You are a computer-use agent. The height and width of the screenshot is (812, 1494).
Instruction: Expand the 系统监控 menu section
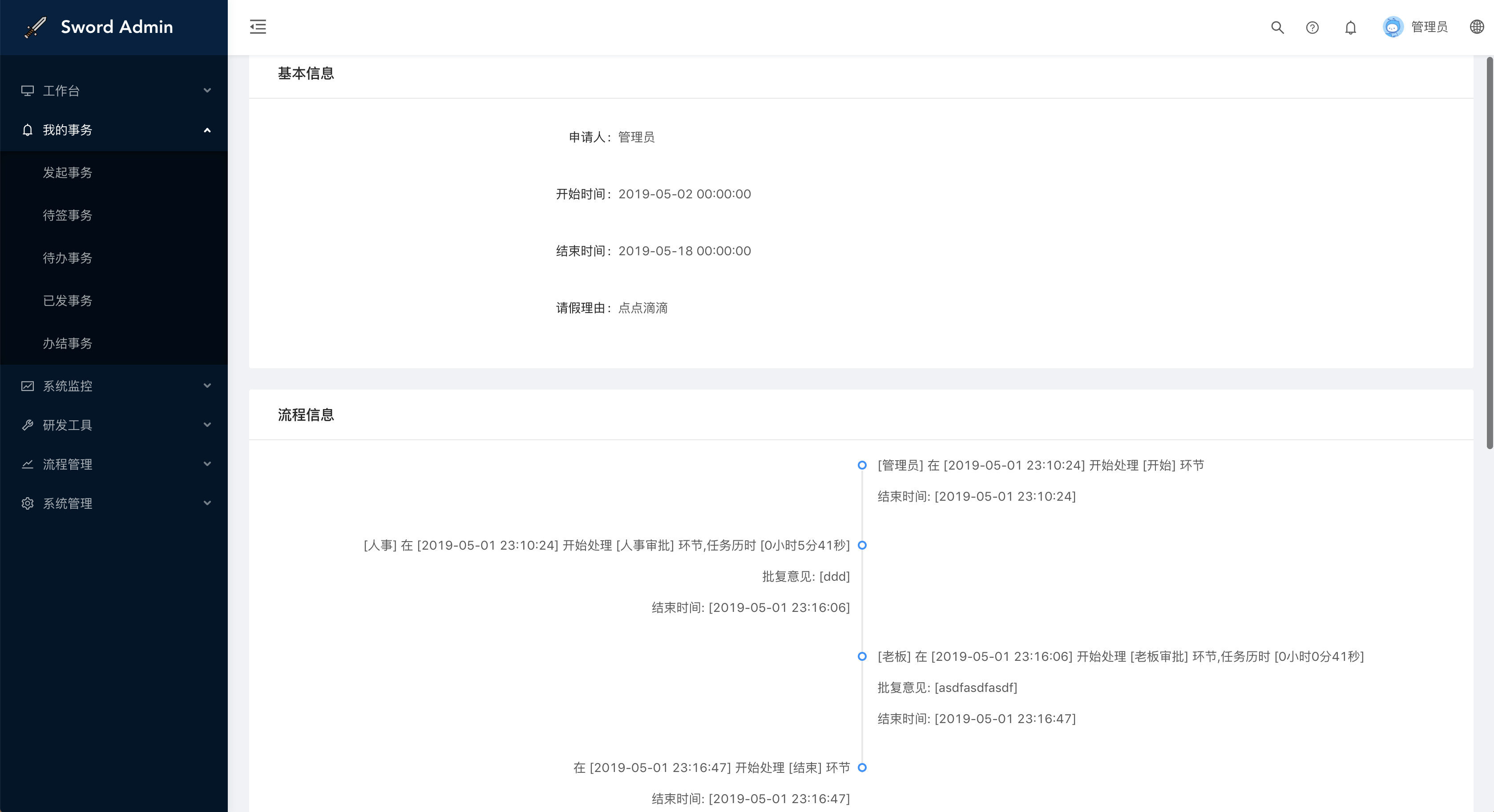click(x=113, y=386)
